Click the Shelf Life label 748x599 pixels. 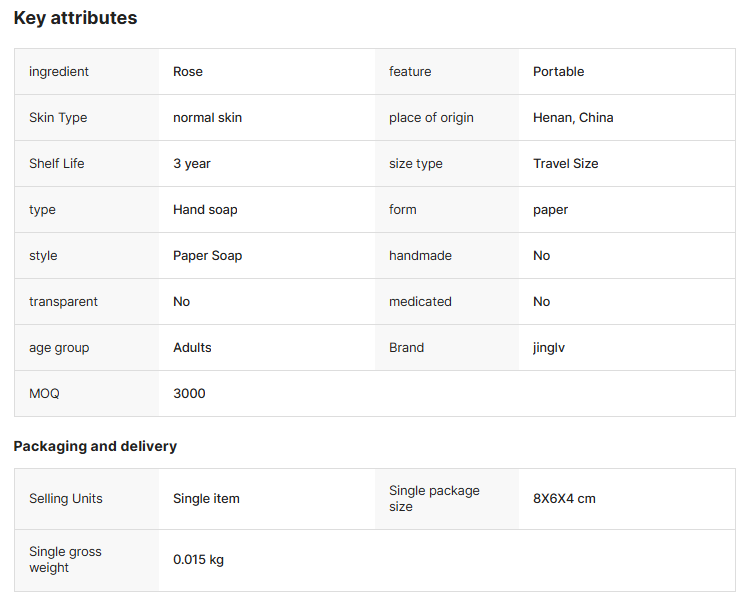[57, 164]
